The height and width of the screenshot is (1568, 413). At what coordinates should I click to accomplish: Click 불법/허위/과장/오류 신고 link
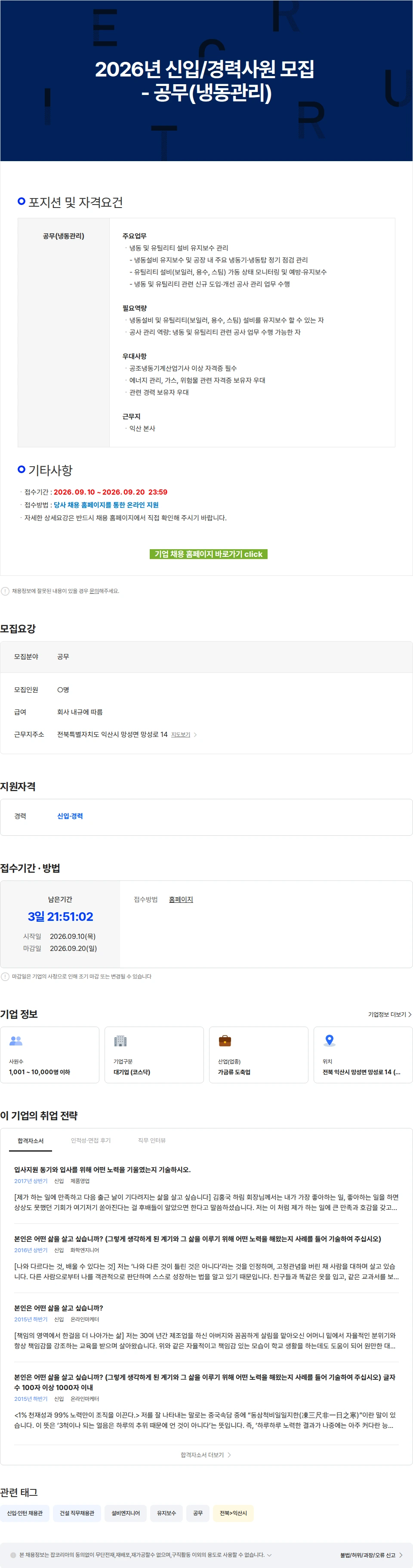(371, 1555)
